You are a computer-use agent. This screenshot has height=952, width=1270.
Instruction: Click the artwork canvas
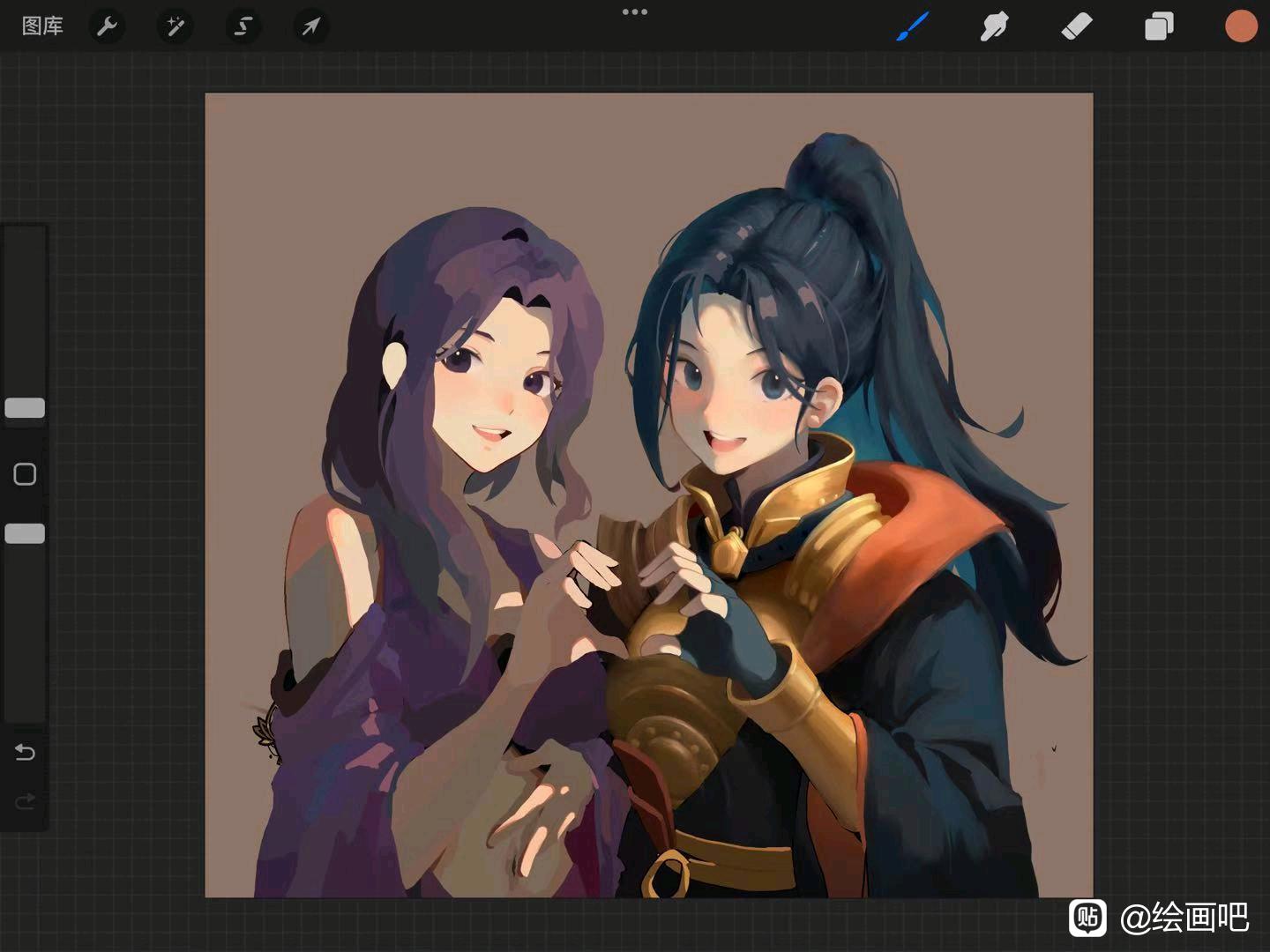tap(649, 495)
